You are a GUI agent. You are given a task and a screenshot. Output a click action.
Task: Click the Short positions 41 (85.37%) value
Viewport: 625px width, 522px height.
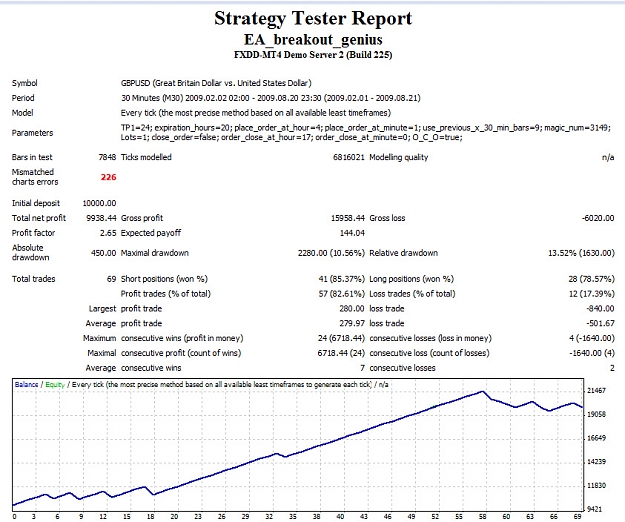342,279
